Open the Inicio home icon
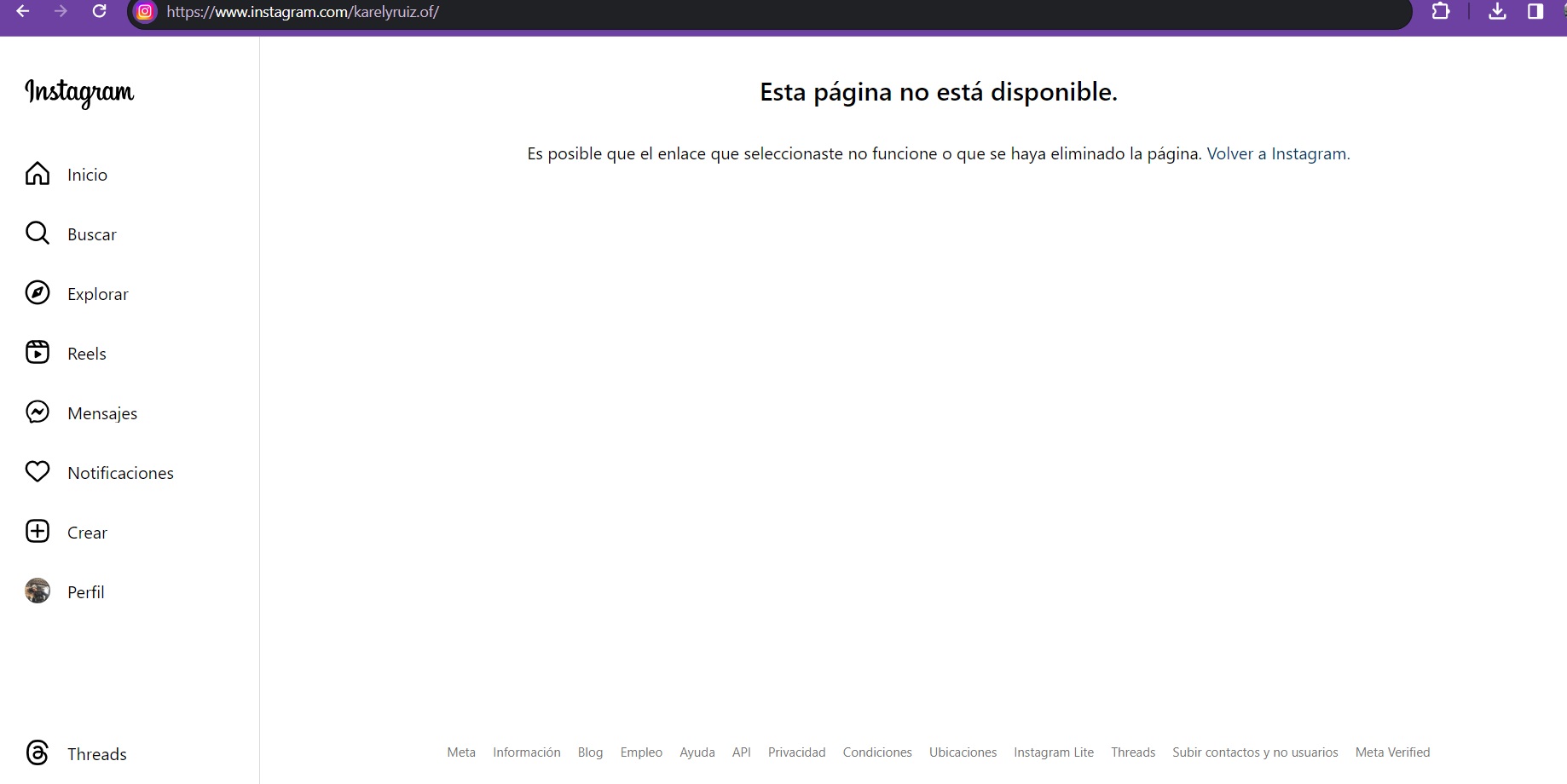1567x784 pixels. pyautogui.click(x=38, y=174)
